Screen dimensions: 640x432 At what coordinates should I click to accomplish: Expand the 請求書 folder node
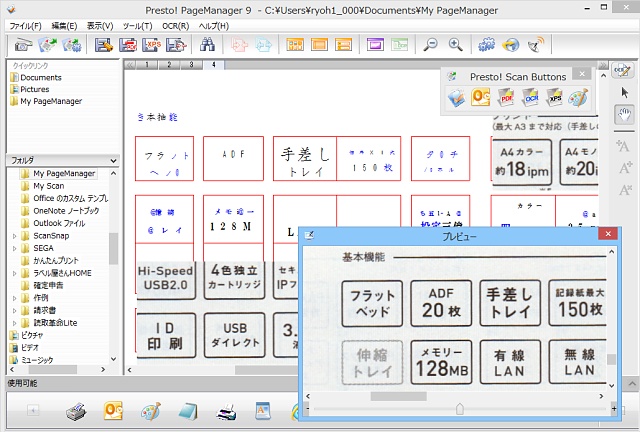coord(14,310)
